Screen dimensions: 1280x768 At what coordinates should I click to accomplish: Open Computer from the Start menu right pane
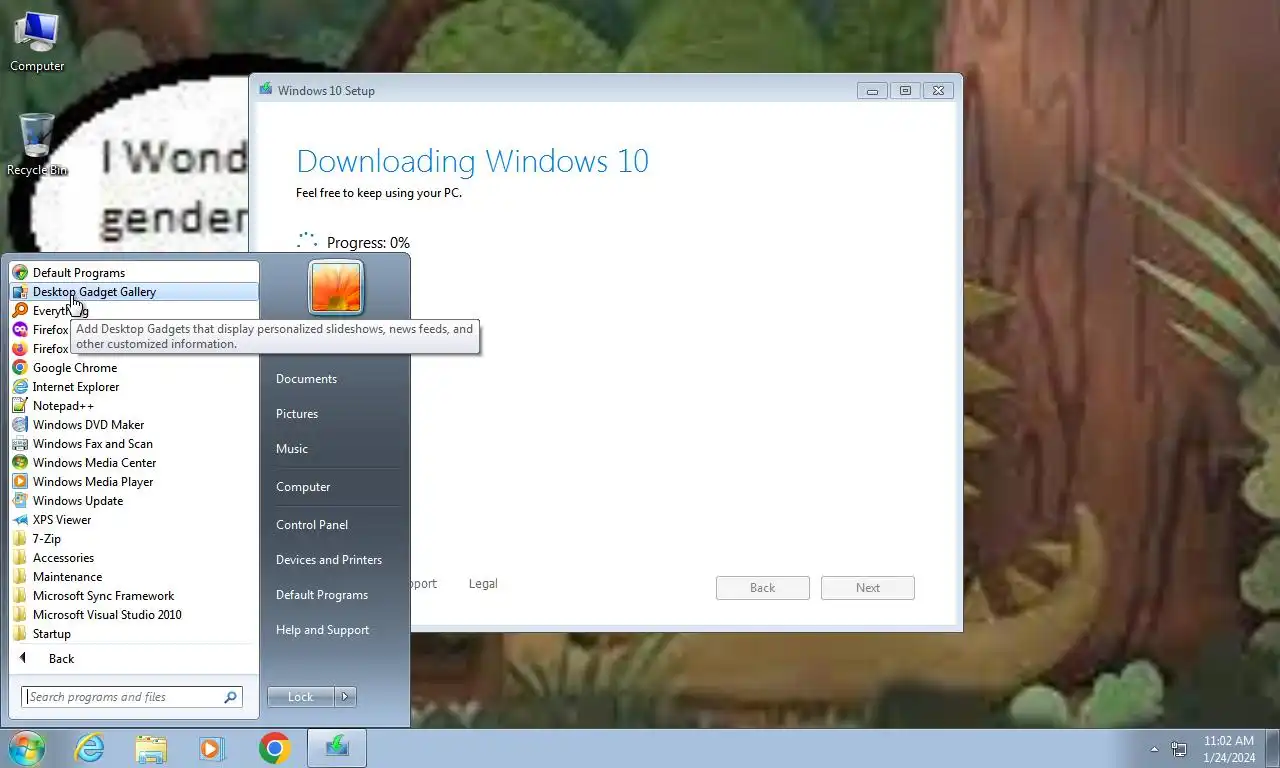[336, 486]
